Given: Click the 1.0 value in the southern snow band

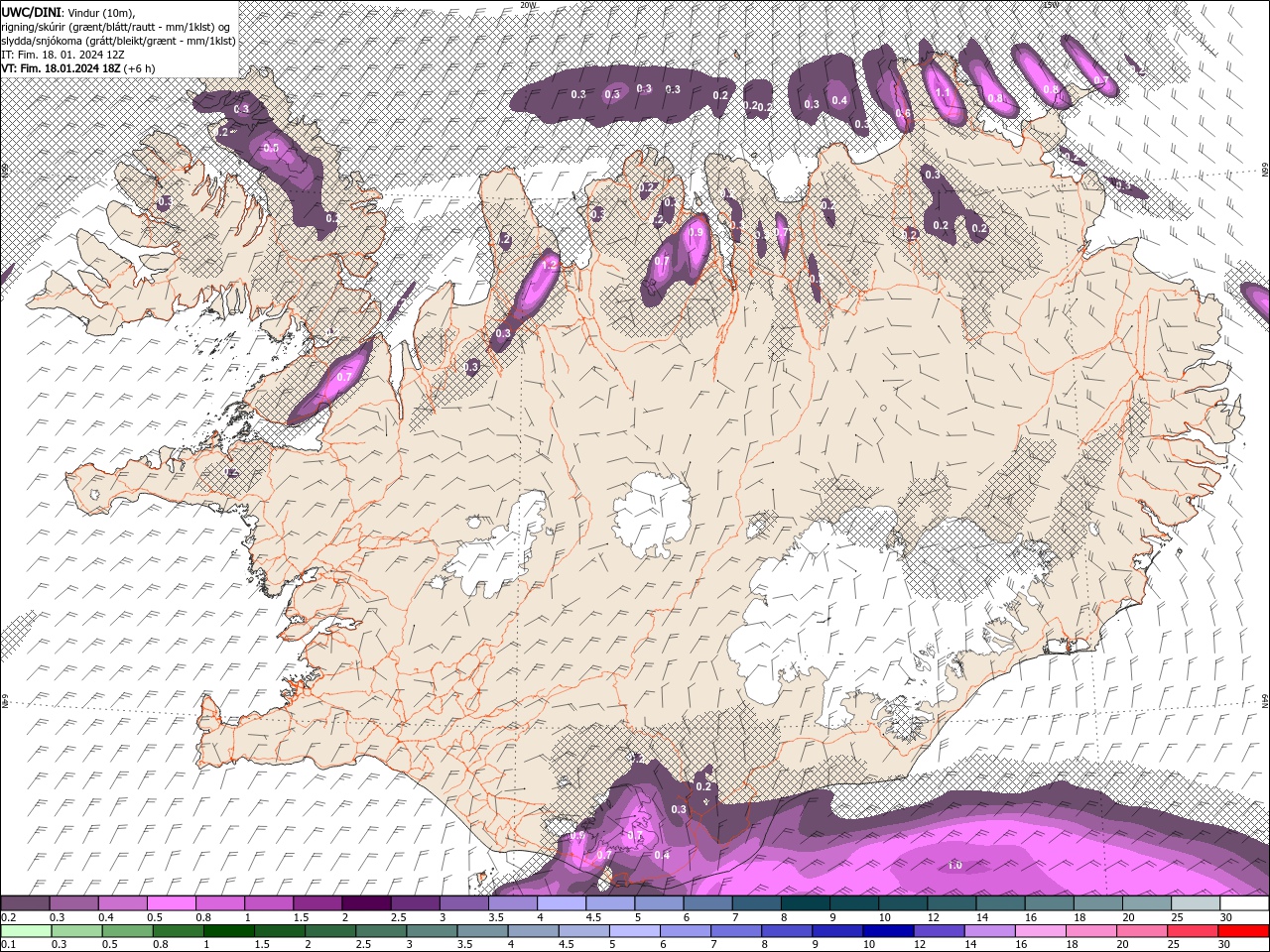Looking at the screenshot, I should (x=954, y=865).
